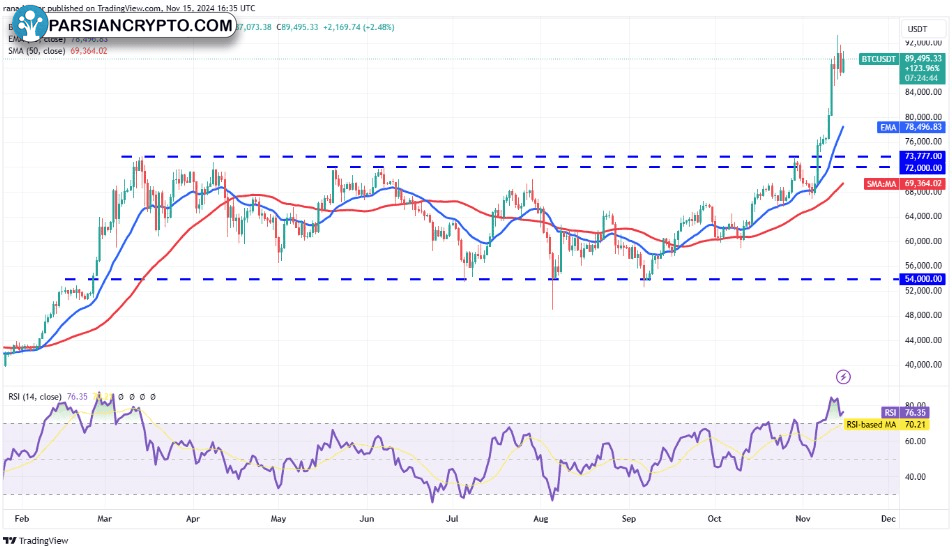Click the 64,000.00 price axis value
The height and width of the screenshot is (547, 952).
click(x=923, y=216)
